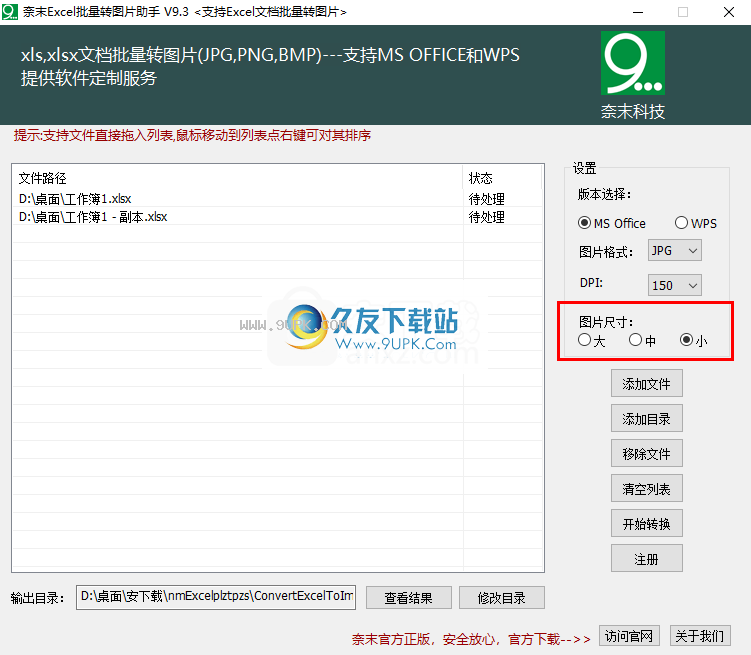Click the 输出目录 path field
This screenshot has width=751, height=655.
tap(216, 597)
